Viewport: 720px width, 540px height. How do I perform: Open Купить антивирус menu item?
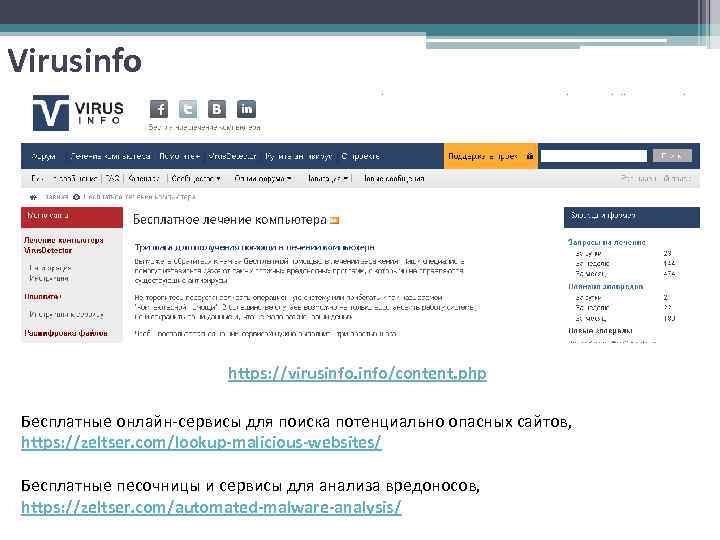(x=299, y=156)
